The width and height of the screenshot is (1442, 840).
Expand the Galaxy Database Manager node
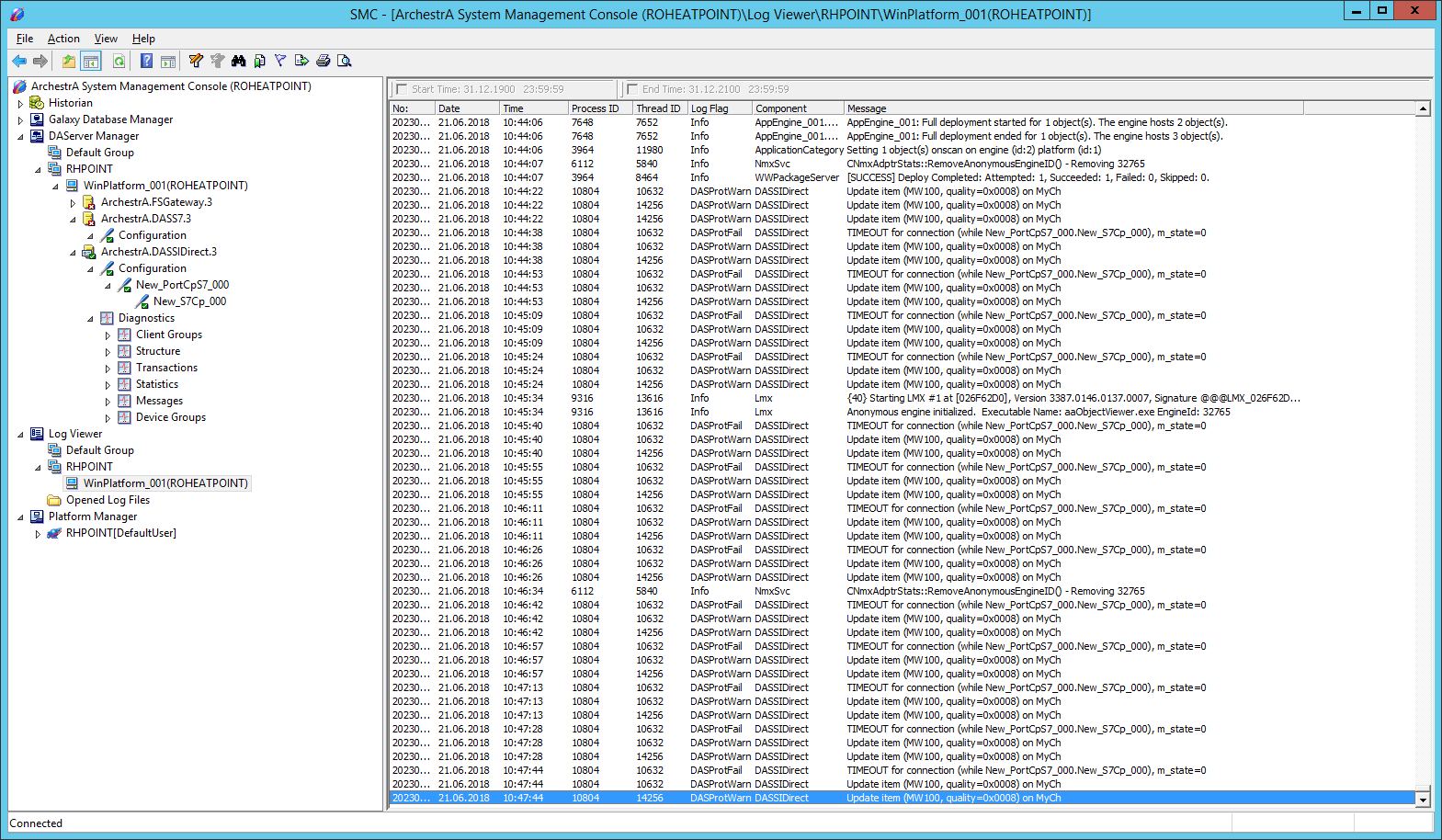point(20,120)
